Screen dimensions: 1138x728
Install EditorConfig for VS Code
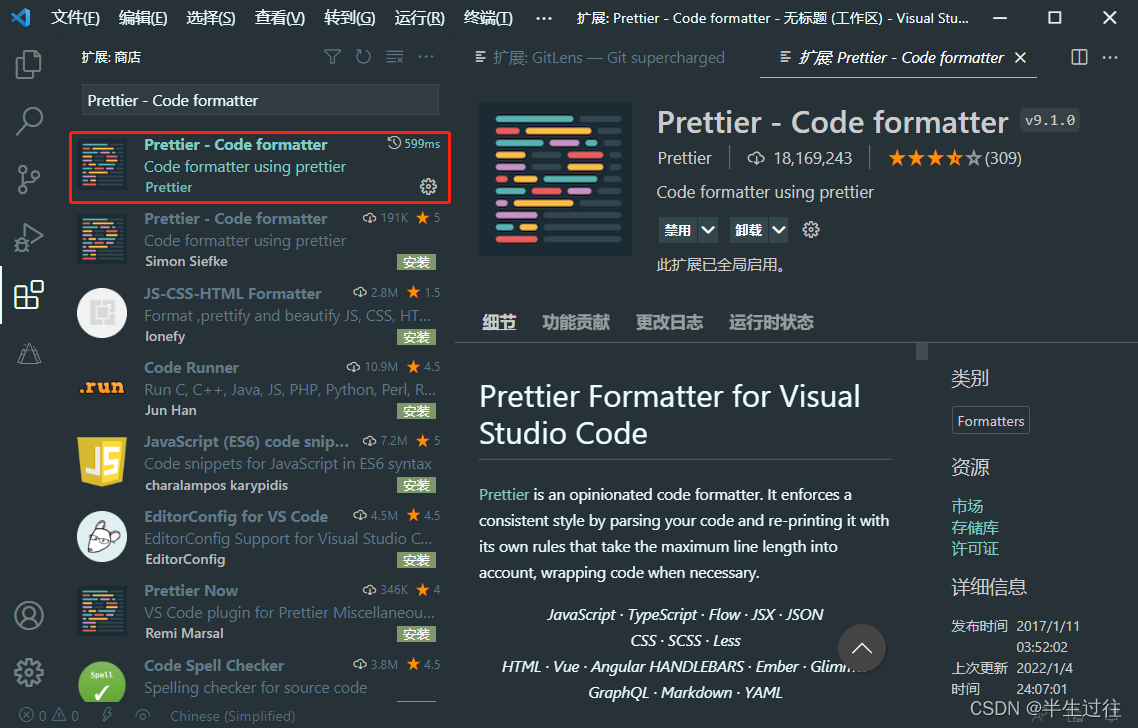pyautogui.click(x=416, y=560)
